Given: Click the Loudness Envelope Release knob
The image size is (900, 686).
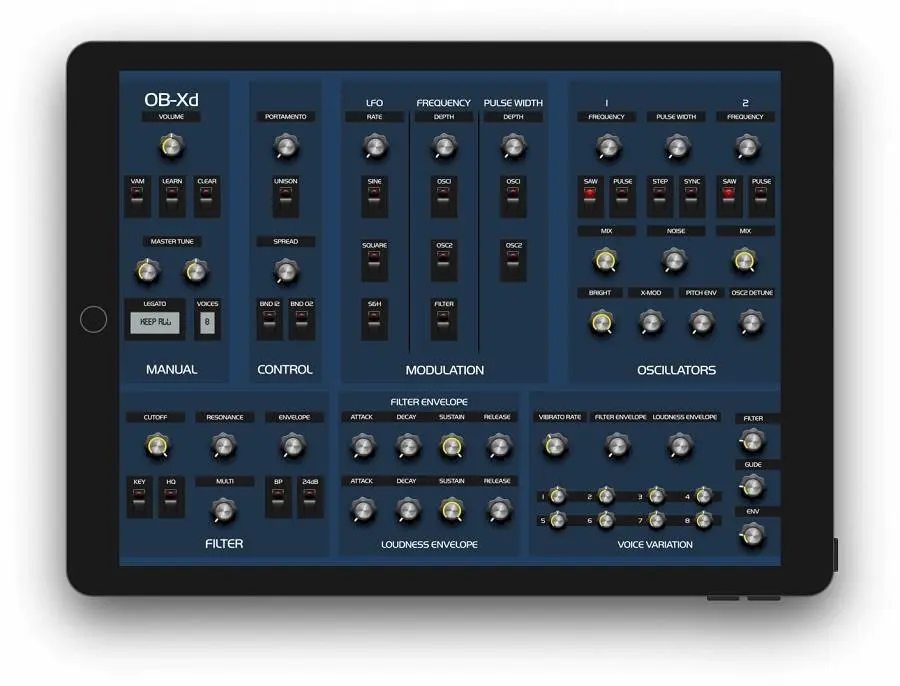Looking at the screenshot, I should coord(498,510).
